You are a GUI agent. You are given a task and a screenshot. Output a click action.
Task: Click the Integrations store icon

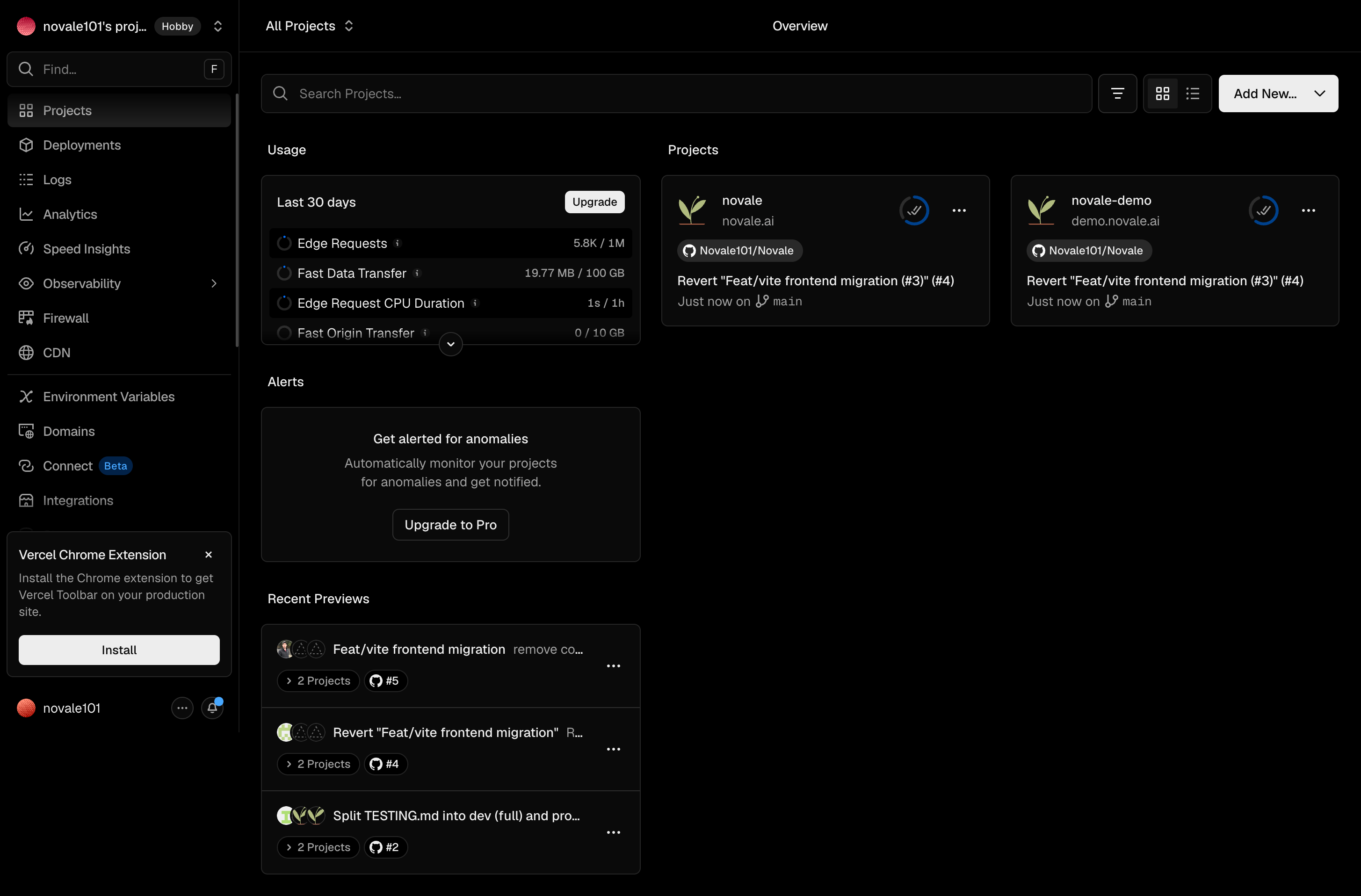point(26,500)
